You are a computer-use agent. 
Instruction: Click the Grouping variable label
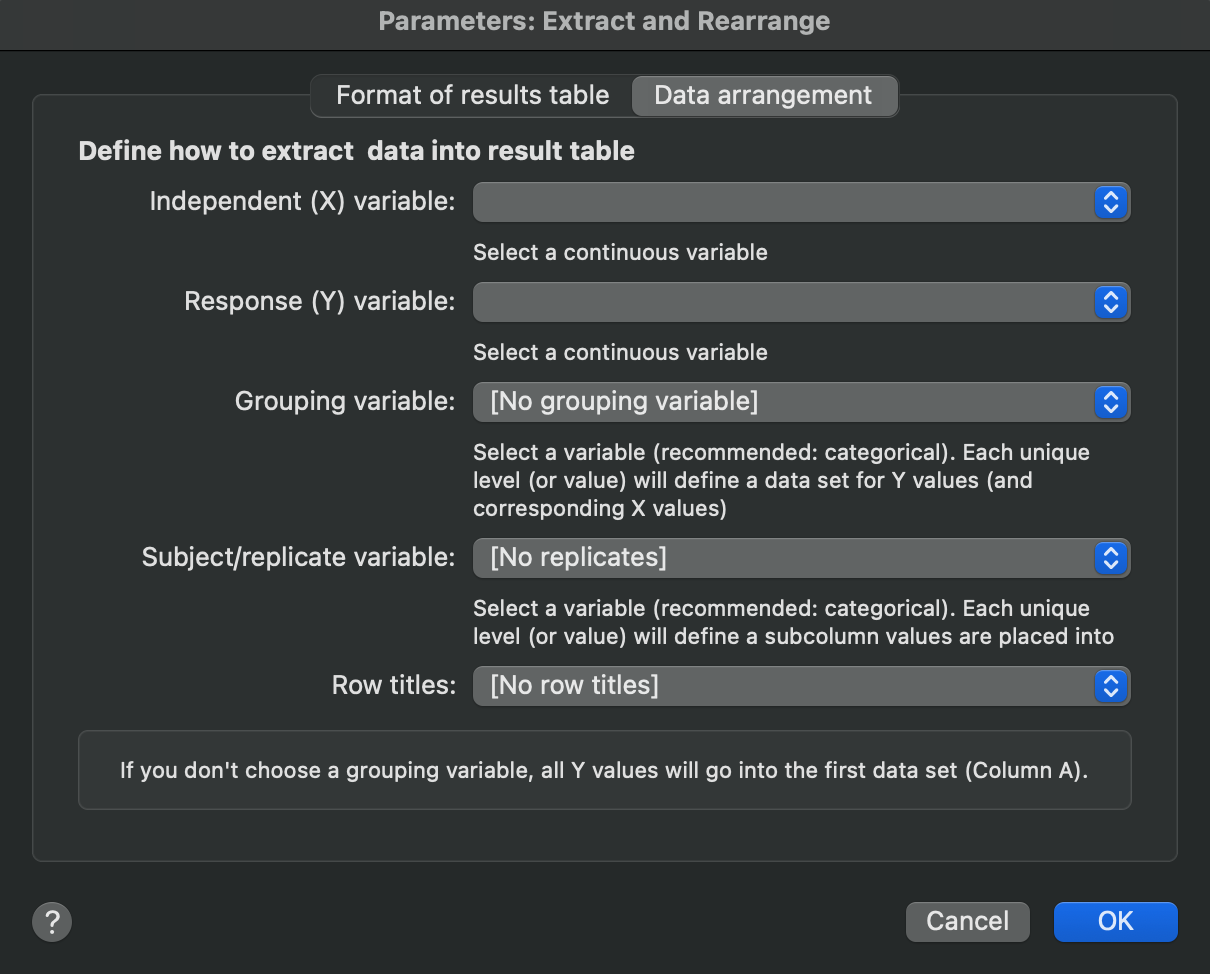[344, 401]
